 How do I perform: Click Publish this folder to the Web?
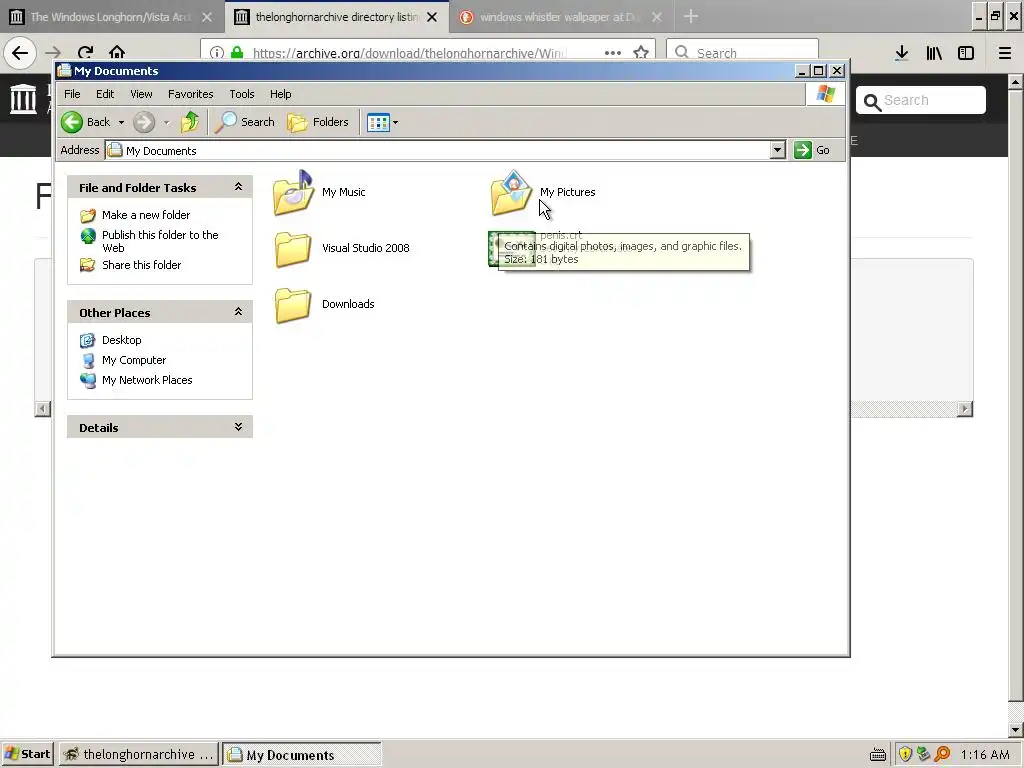click(160, 241)
